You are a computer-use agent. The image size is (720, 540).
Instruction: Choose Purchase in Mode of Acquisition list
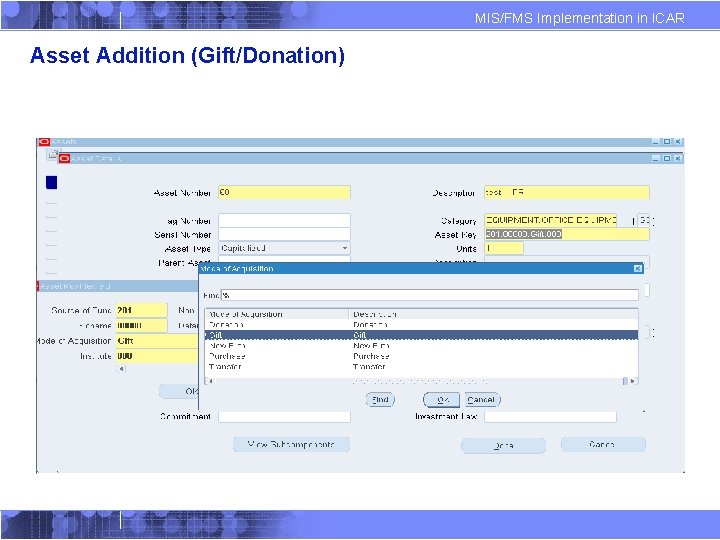(x=421, y=356)
